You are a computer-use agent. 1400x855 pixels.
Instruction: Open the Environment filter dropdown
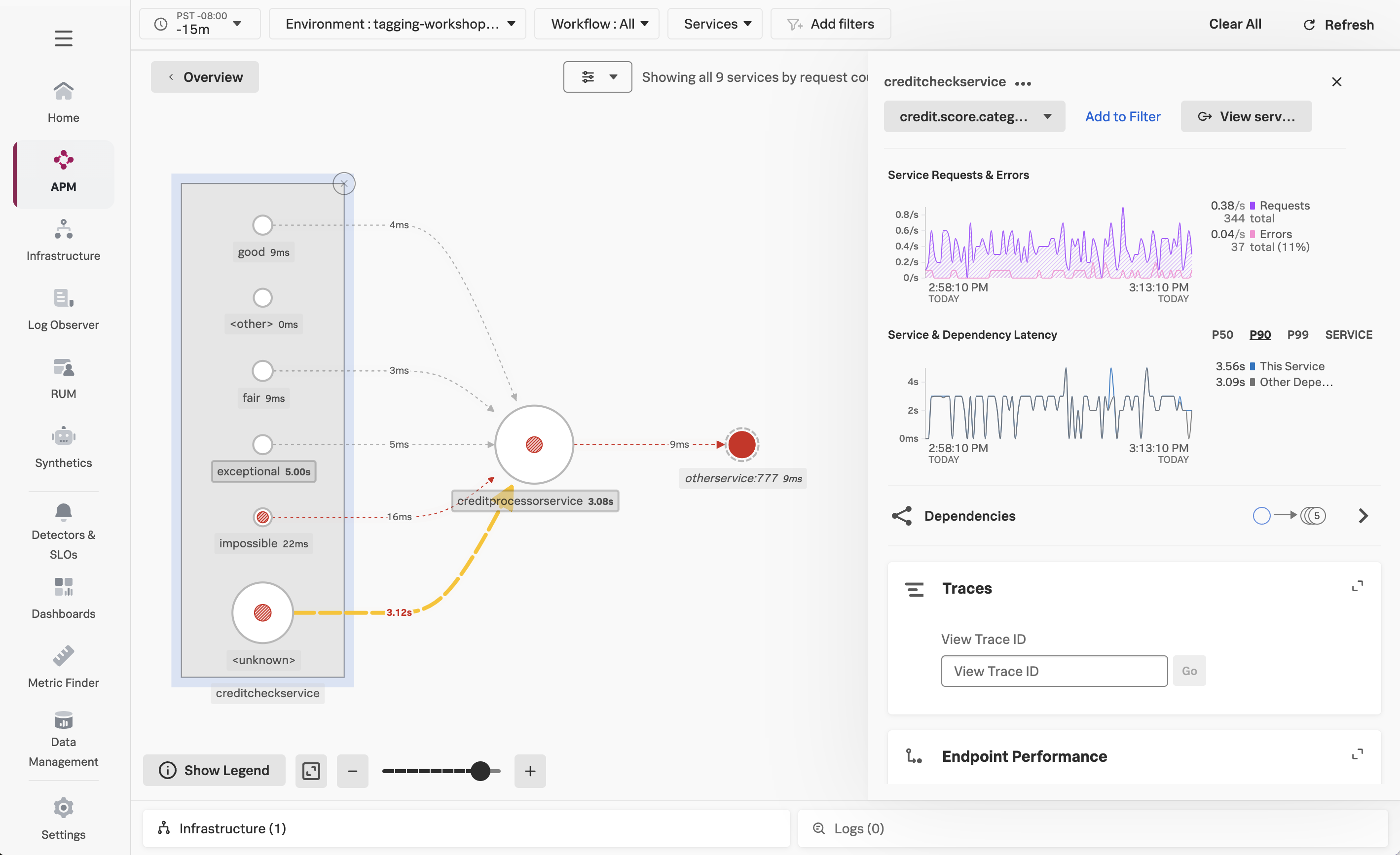pos(398,24)
